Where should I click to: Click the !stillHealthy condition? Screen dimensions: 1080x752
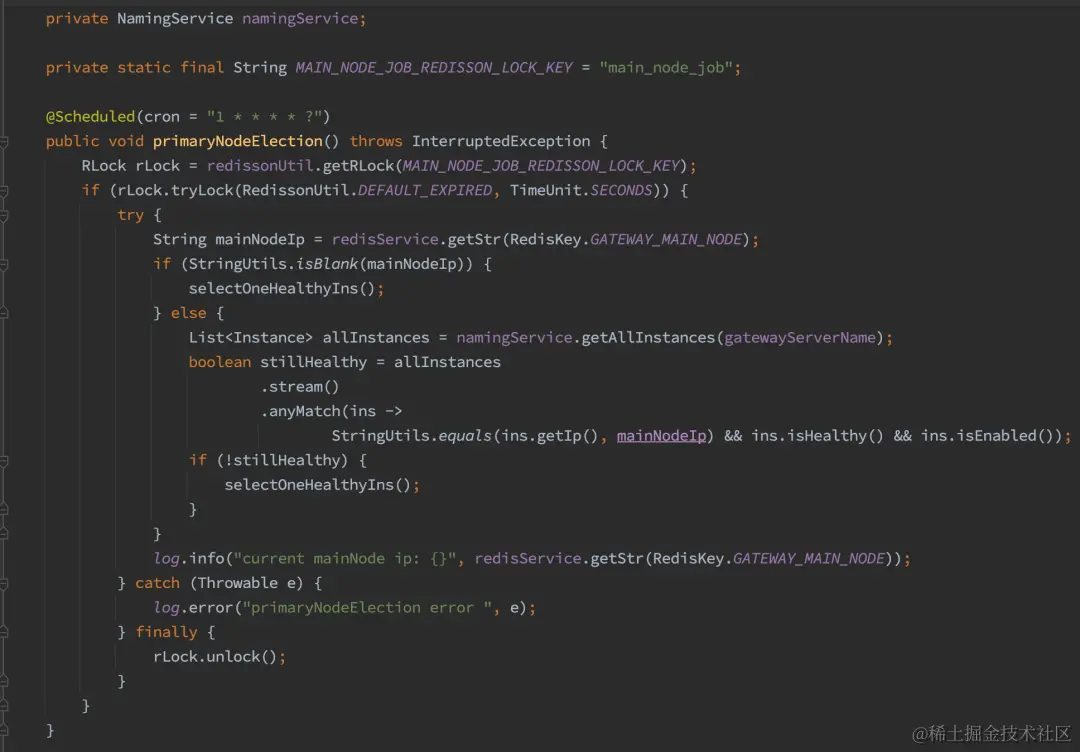282,461
